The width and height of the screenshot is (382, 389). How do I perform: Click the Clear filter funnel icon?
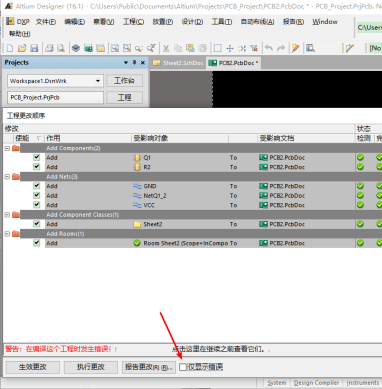coord(254,48)
